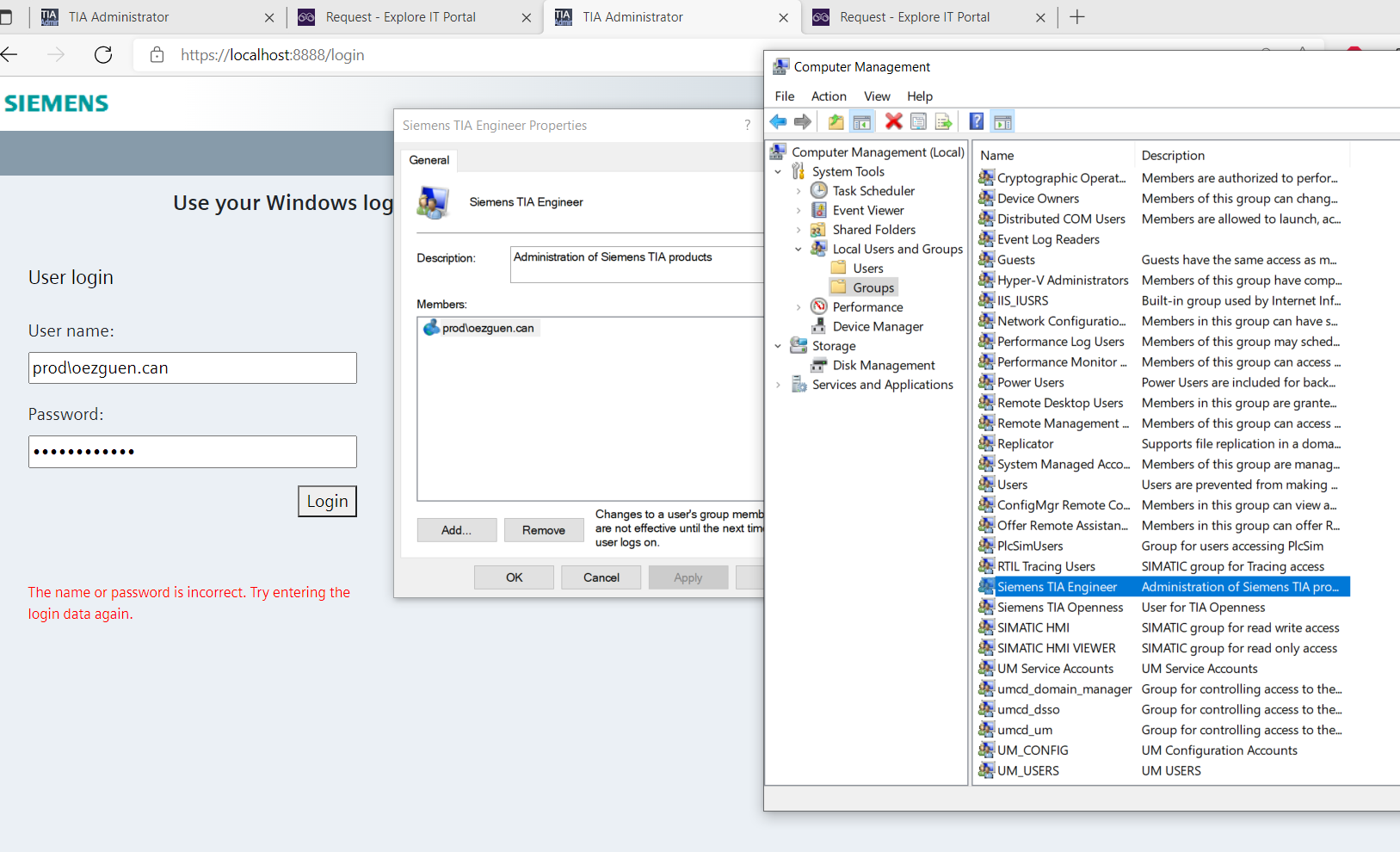Viewport: 1400px width, 852px height.
Task: Delete the selected group with the red X
Action: coord(894,122)
